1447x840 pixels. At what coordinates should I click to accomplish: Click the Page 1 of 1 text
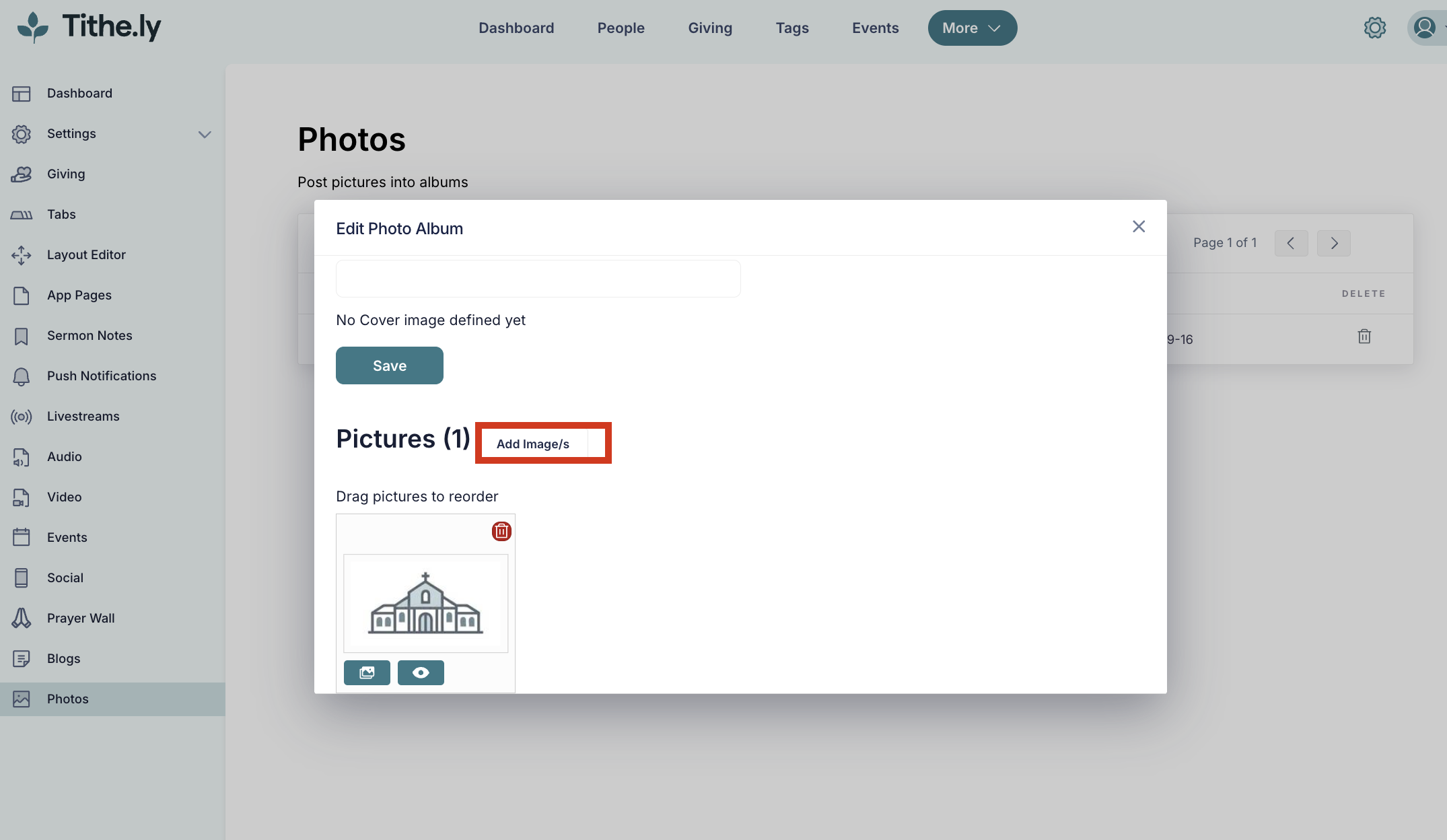pyautogui.click(x=1225, y=242)
